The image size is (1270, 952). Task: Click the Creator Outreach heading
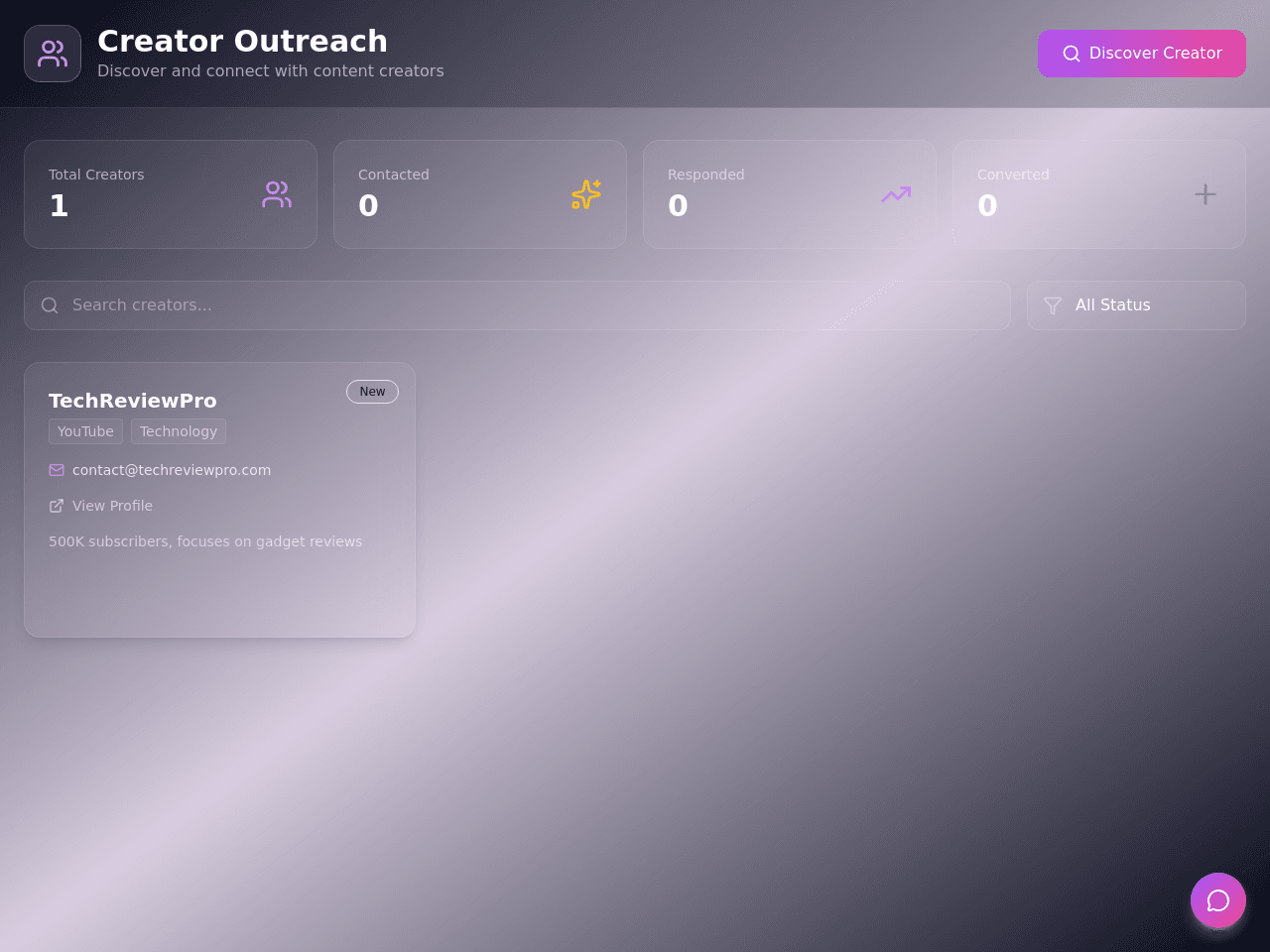242,42
